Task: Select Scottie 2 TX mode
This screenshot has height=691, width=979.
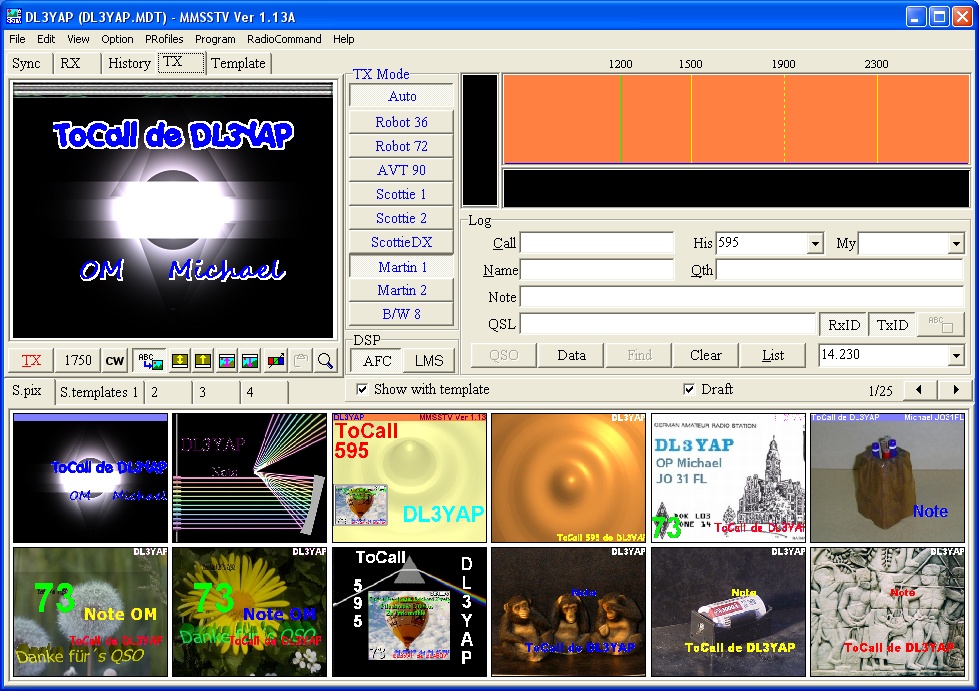Action: tap(401, 218)
